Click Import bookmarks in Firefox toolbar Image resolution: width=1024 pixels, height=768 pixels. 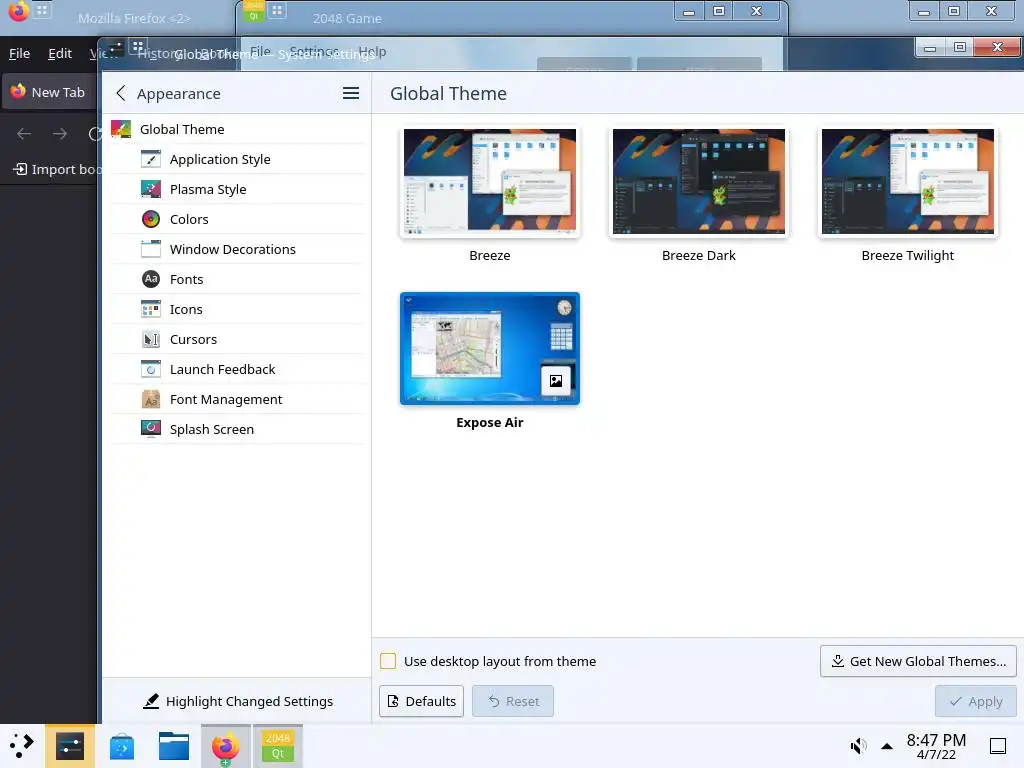click(x=56, y=169)
